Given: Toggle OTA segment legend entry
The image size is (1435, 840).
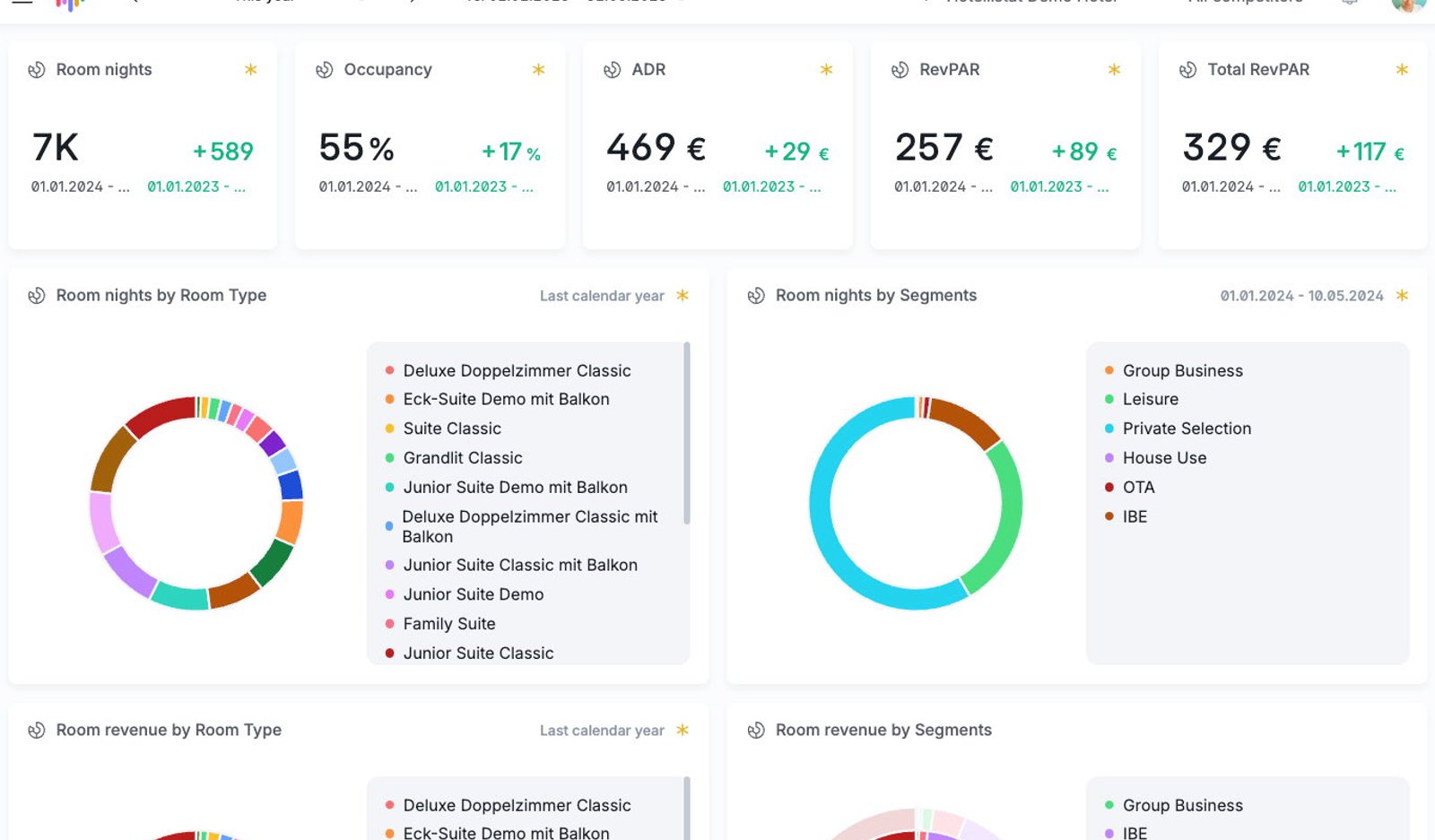Looking at the screenshot, I should [1130, 487].
